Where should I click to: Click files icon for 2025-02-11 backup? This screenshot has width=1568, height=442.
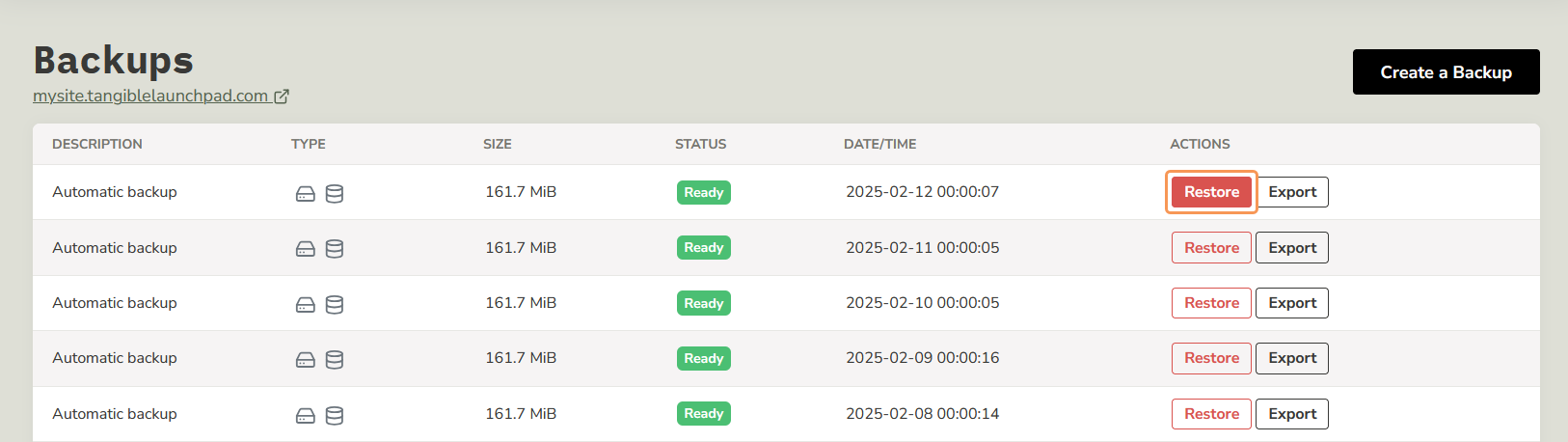(x=305, y=249)
